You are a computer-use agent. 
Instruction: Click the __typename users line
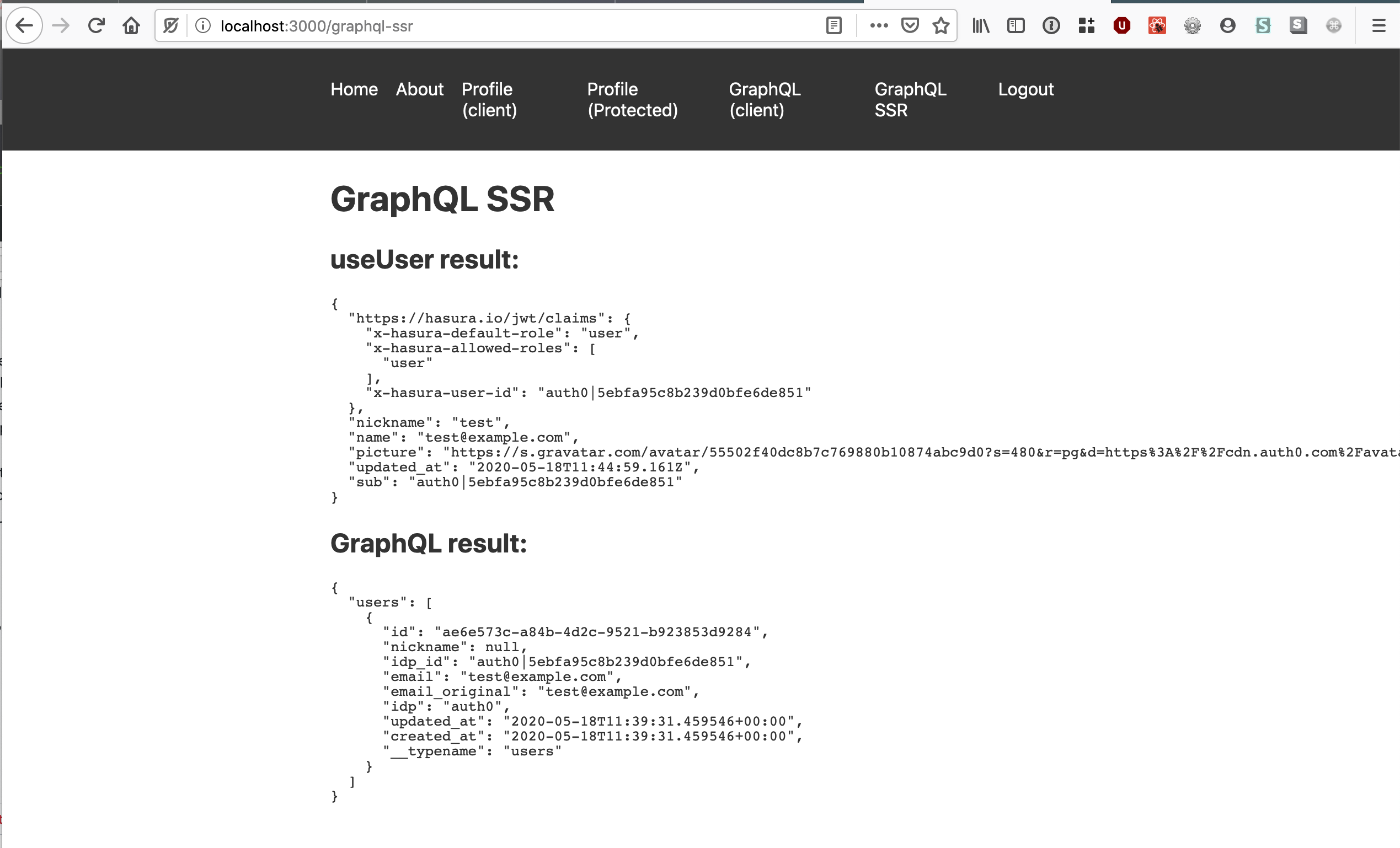[472, 752]
